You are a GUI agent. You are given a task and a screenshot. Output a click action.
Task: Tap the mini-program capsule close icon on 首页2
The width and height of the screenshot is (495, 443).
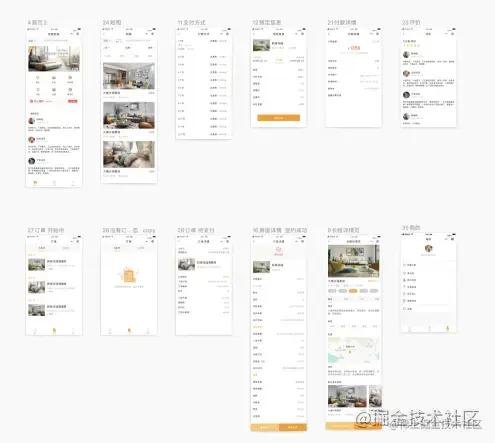[78, 34]
